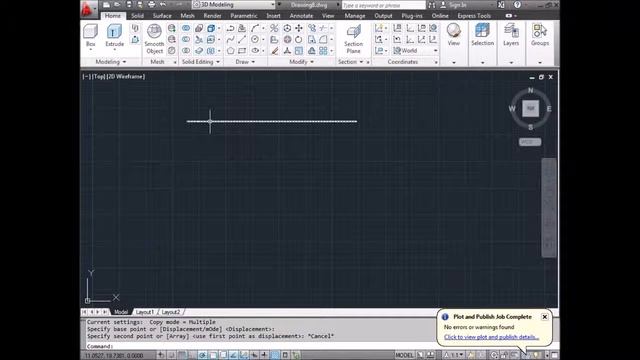Activate the Section Plane tool
Viewport: 640px width, 360px height.
click(353, 39)
